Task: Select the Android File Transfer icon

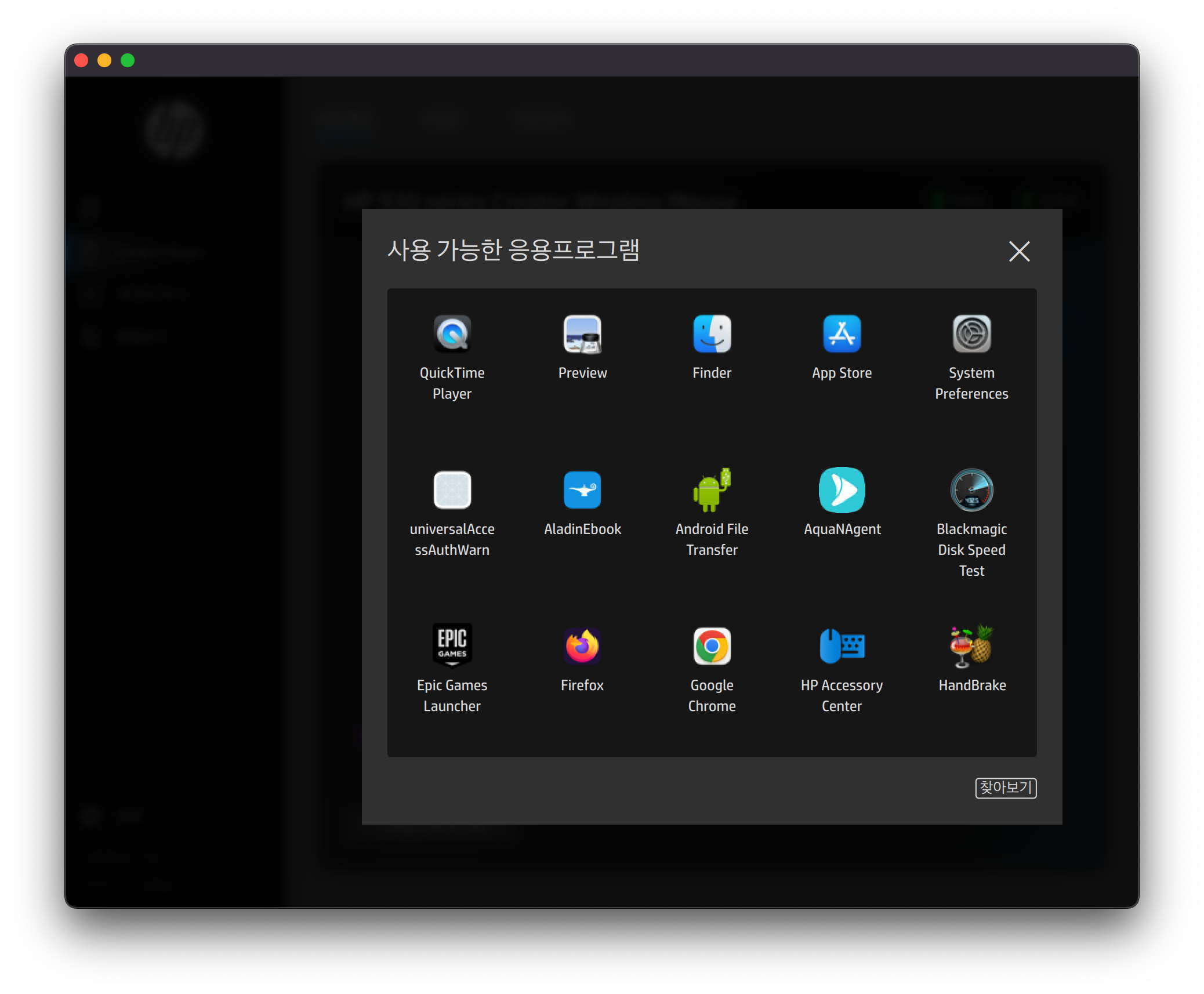Action: tap(712, 490)
